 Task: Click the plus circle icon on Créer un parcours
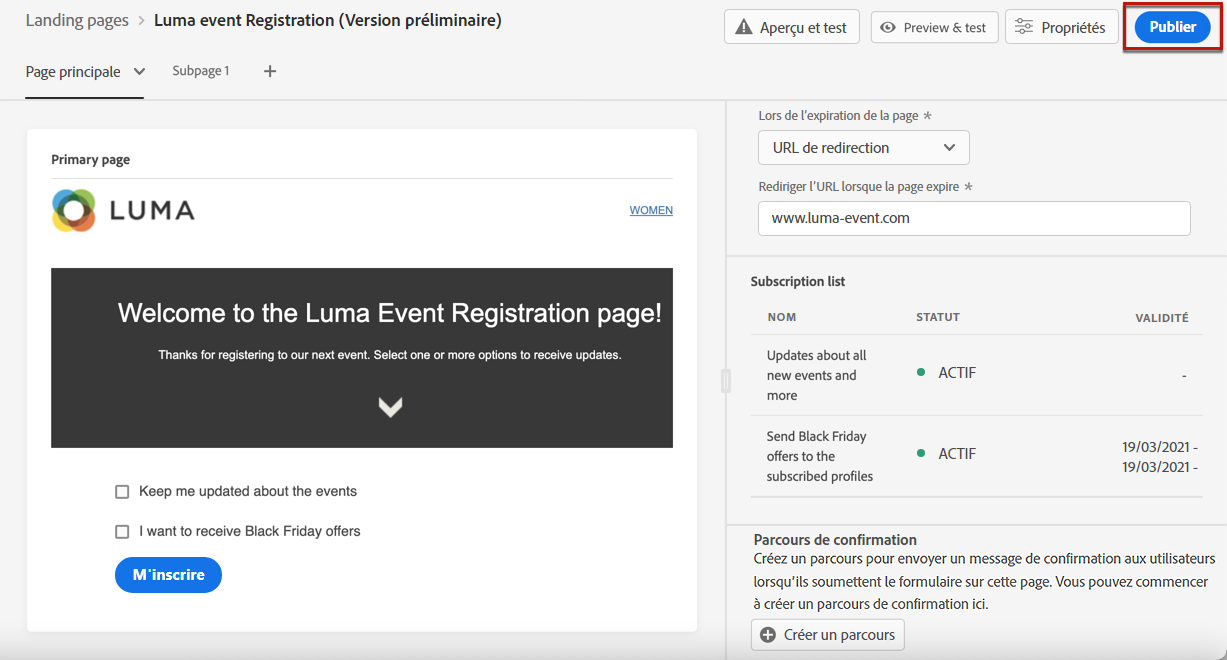[768, 635]
